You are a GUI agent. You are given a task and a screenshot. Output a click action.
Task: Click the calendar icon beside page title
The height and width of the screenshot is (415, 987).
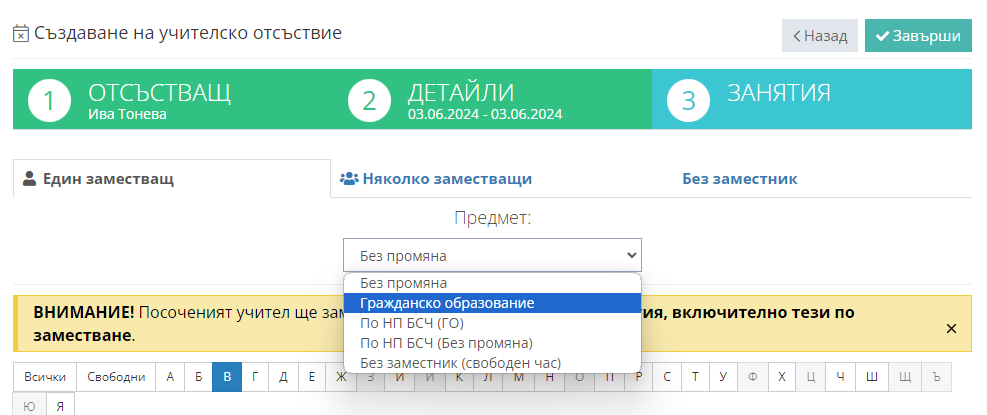(x=20, y=34)
